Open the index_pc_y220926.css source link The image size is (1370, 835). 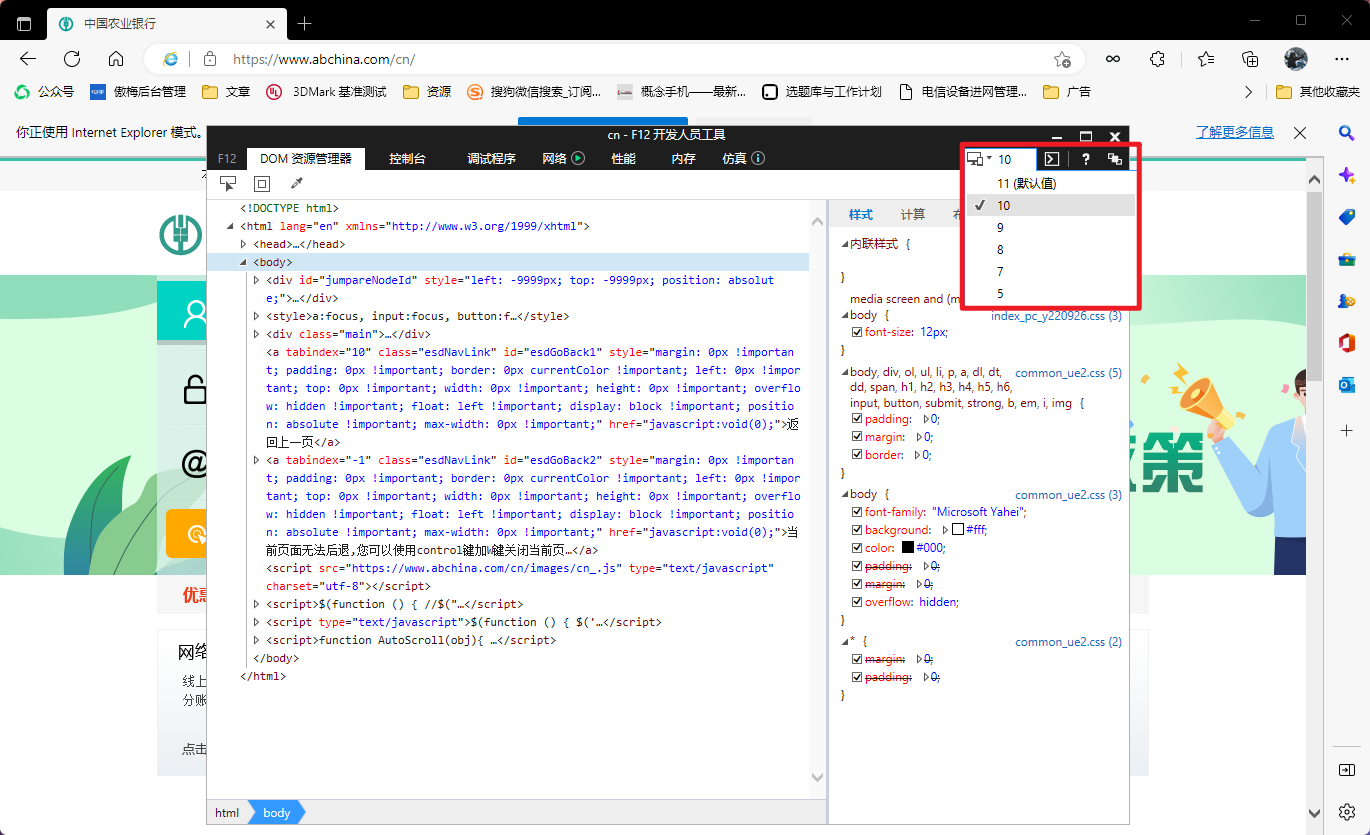[1056, 316]
